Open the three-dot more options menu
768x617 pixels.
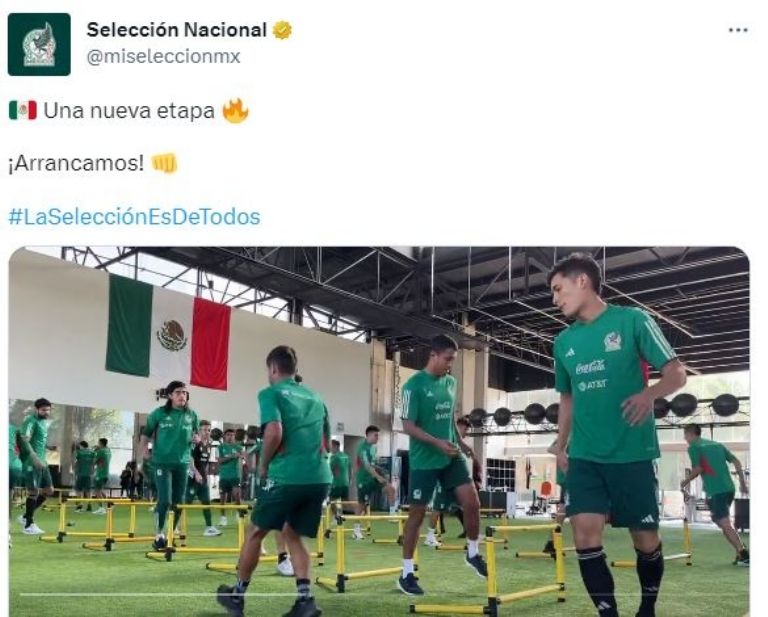pyautogui.click(x=738, y=30)
